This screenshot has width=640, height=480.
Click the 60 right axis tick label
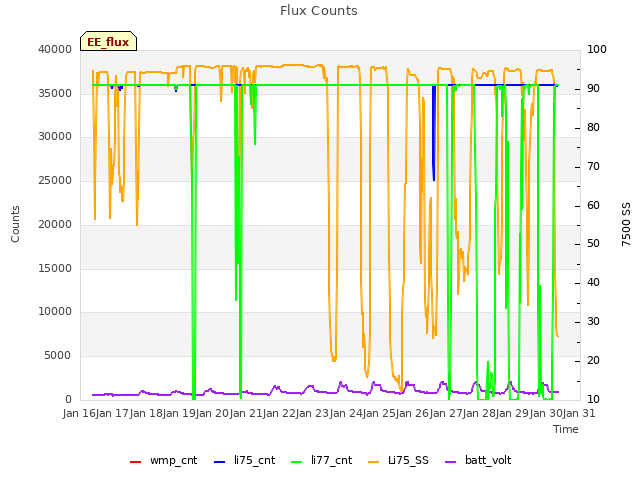593,205
